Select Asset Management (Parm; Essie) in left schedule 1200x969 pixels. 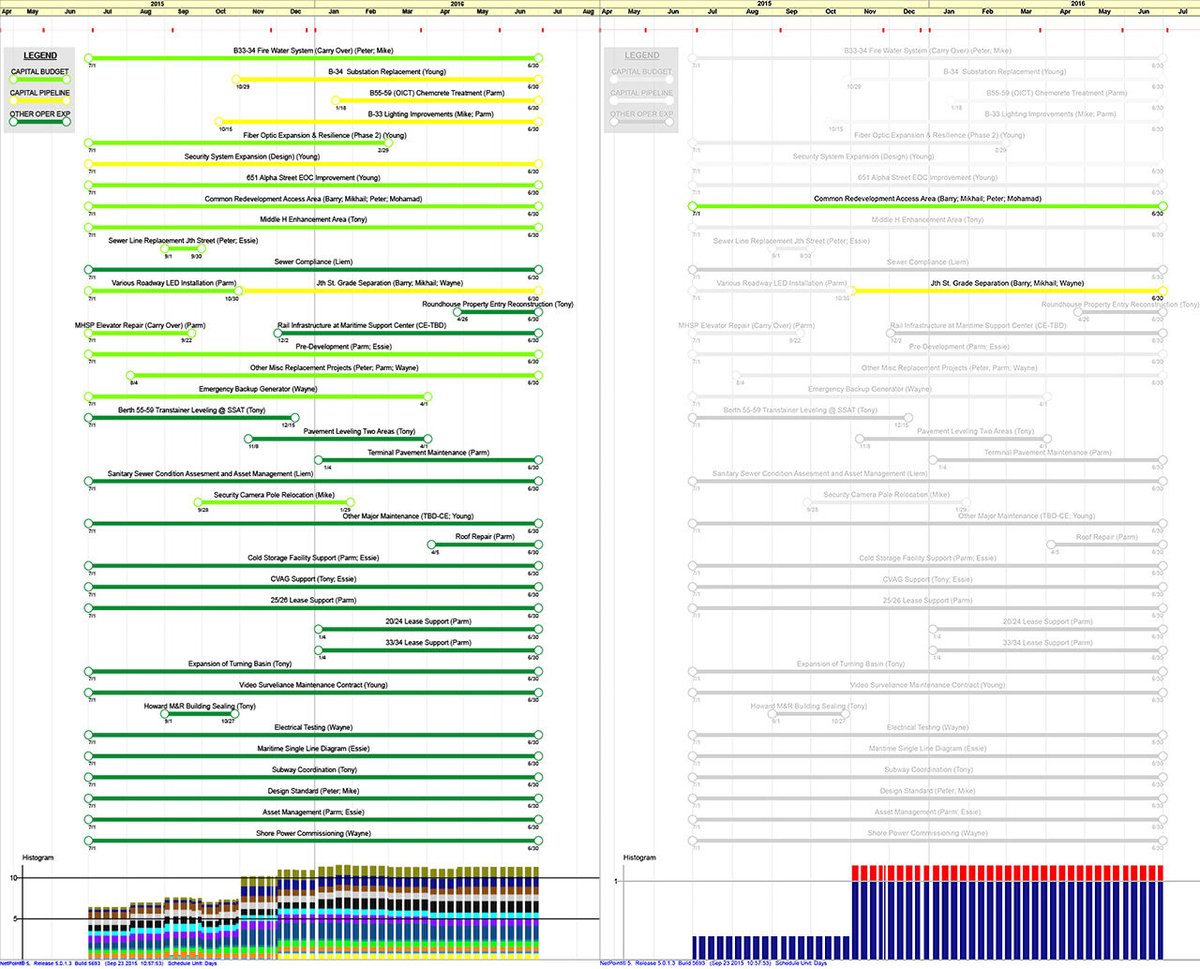313,820
